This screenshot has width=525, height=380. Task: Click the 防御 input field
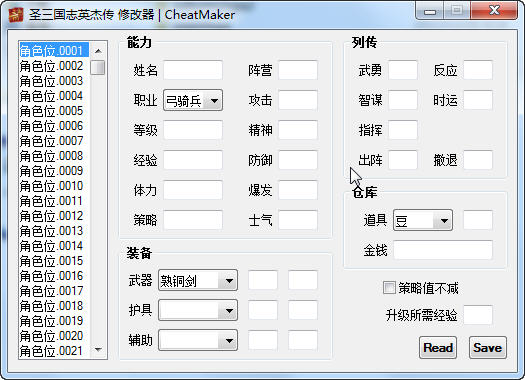[x=298, y=160]
